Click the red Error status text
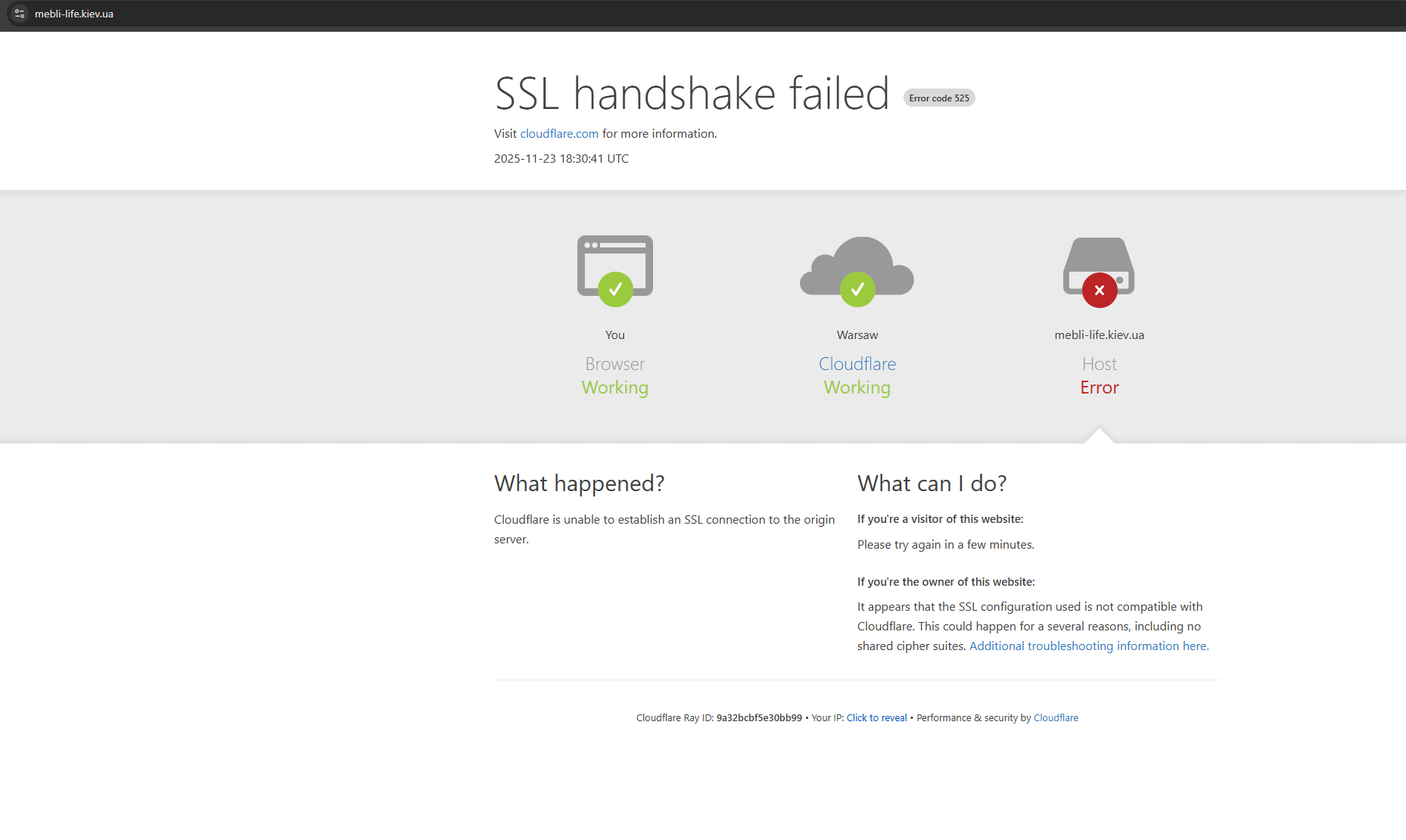 [x=1100, y=387]
